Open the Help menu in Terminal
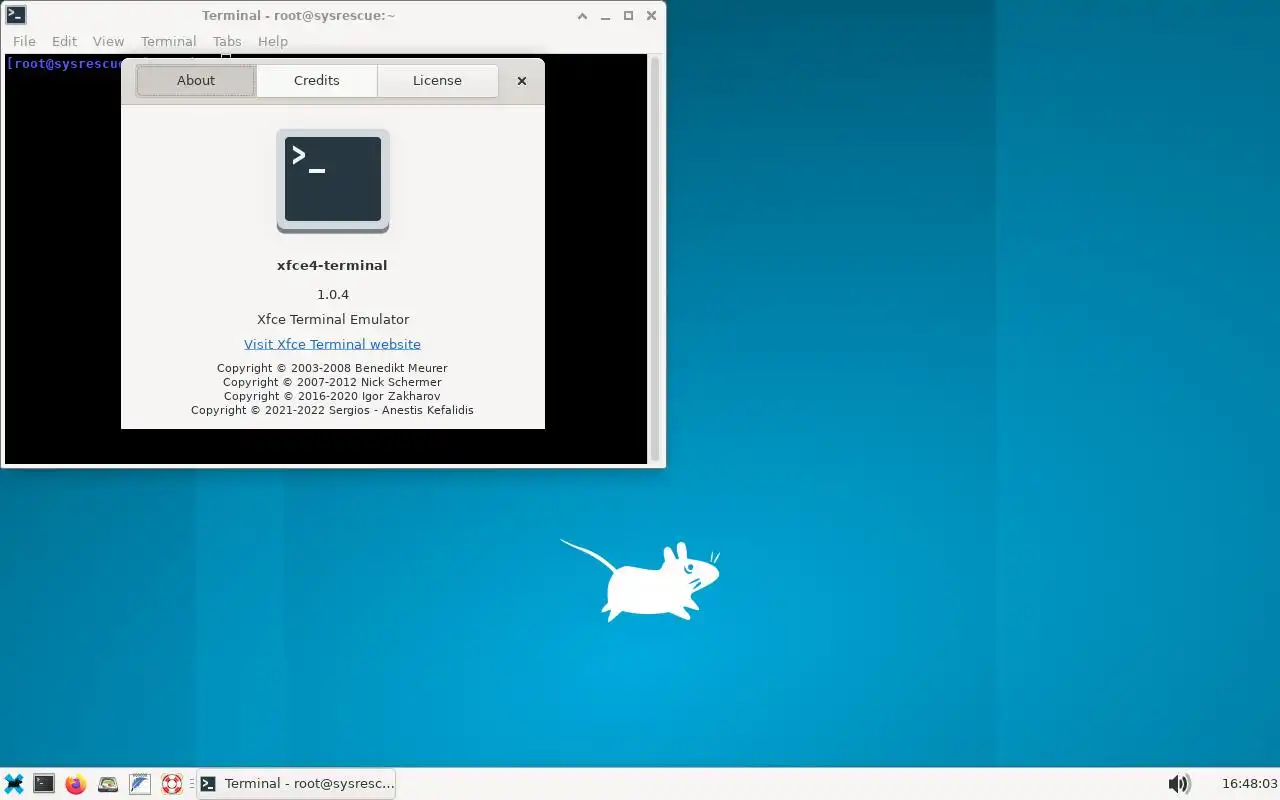This screenshot has width=1280, height=800. 273,41
